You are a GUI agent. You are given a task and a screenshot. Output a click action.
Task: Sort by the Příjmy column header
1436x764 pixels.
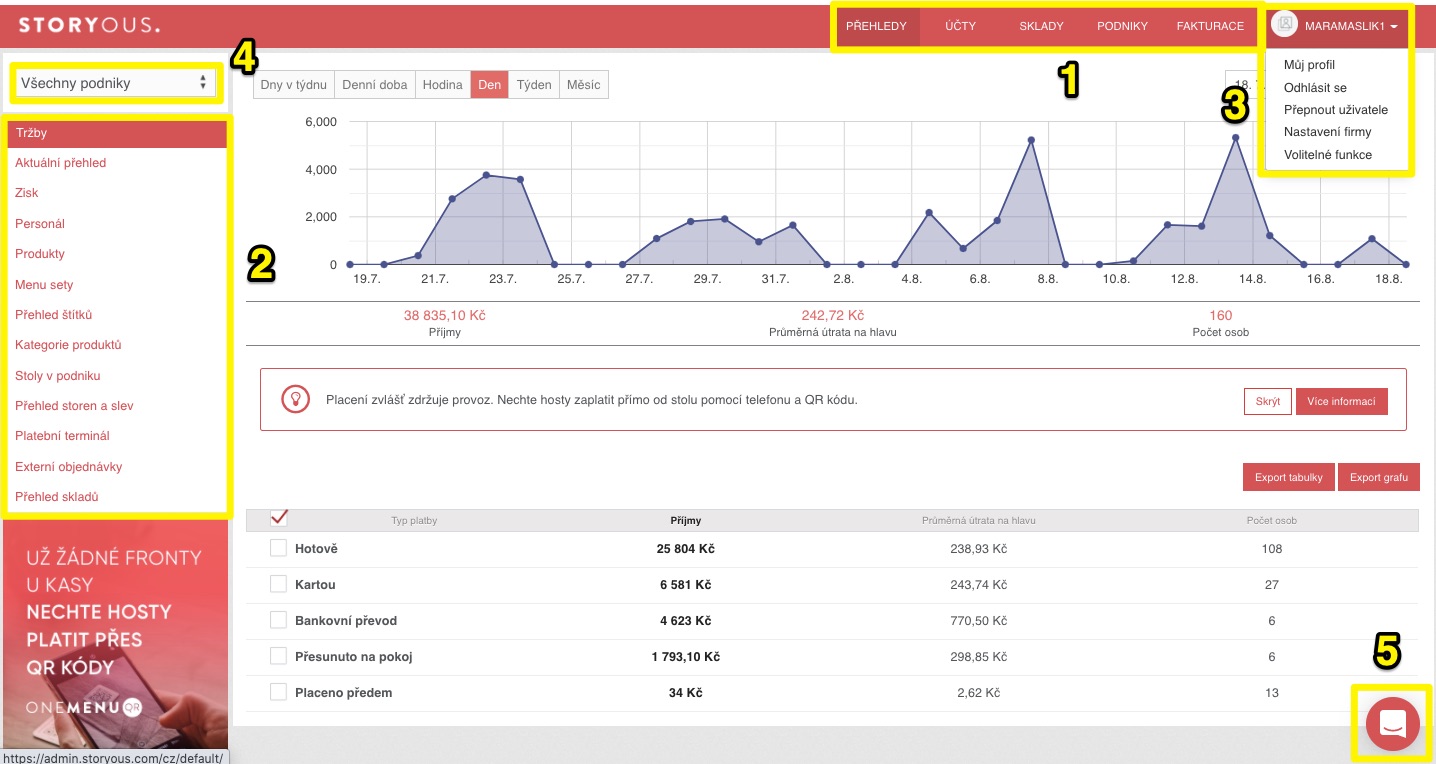coord(686,520)
